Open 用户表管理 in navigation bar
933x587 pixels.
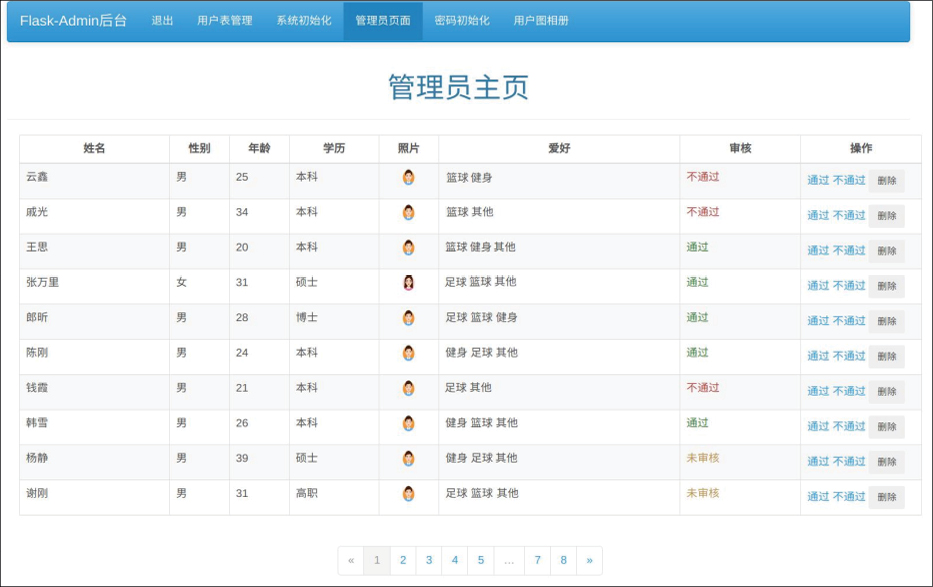224,21
